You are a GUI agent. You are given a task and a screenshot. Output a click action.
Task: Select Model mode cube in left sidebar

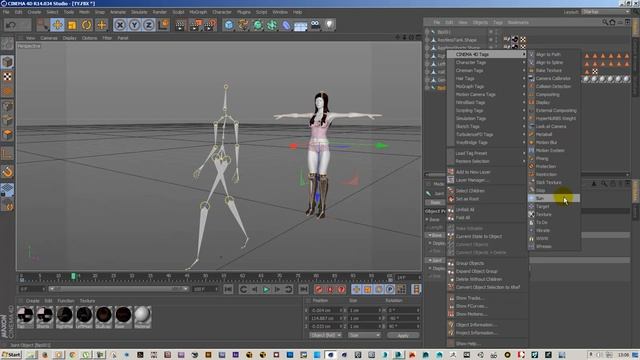click(7, 62)
